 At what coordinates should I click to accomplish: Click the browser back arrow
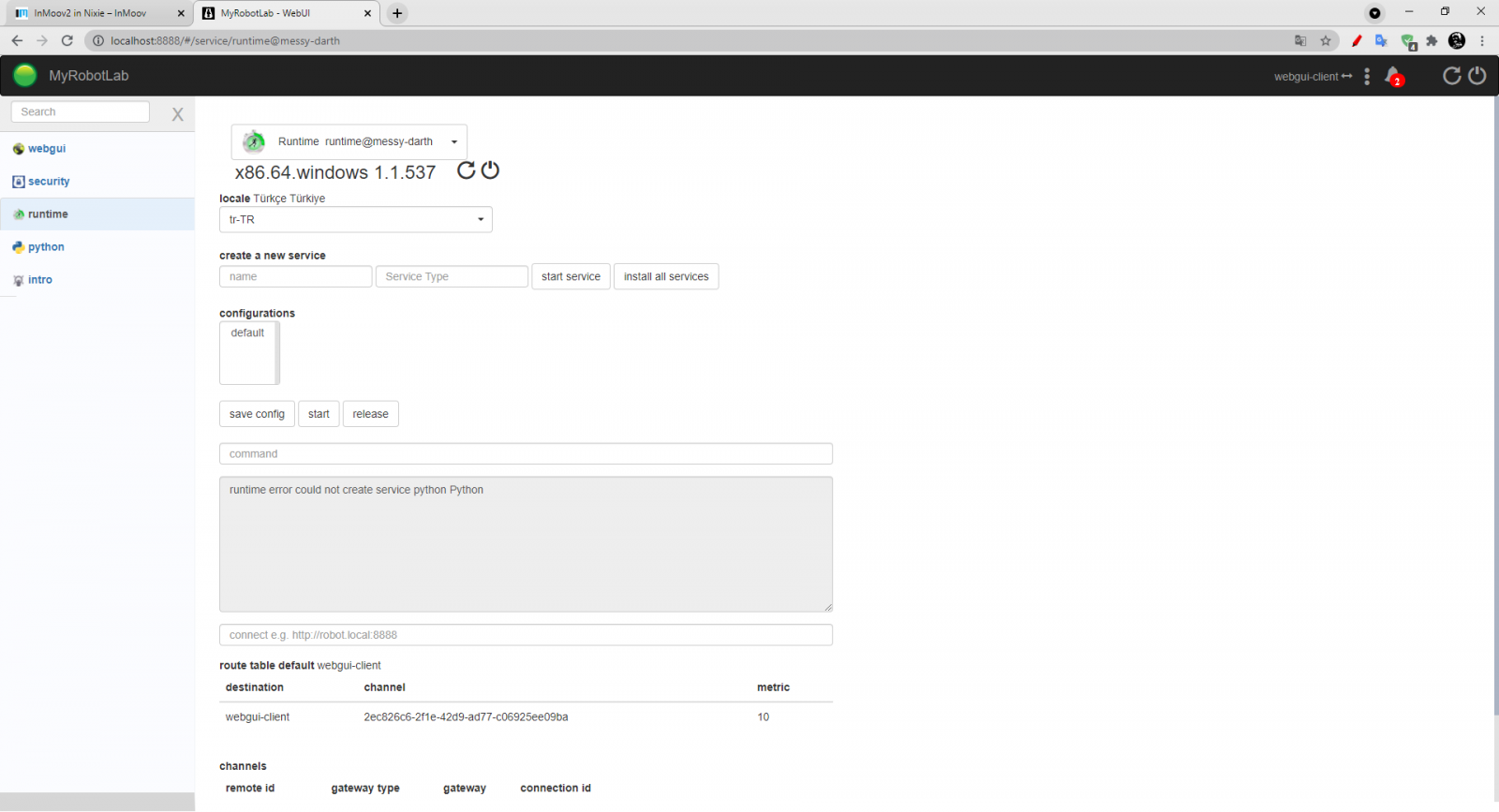(x=17, y=40)
